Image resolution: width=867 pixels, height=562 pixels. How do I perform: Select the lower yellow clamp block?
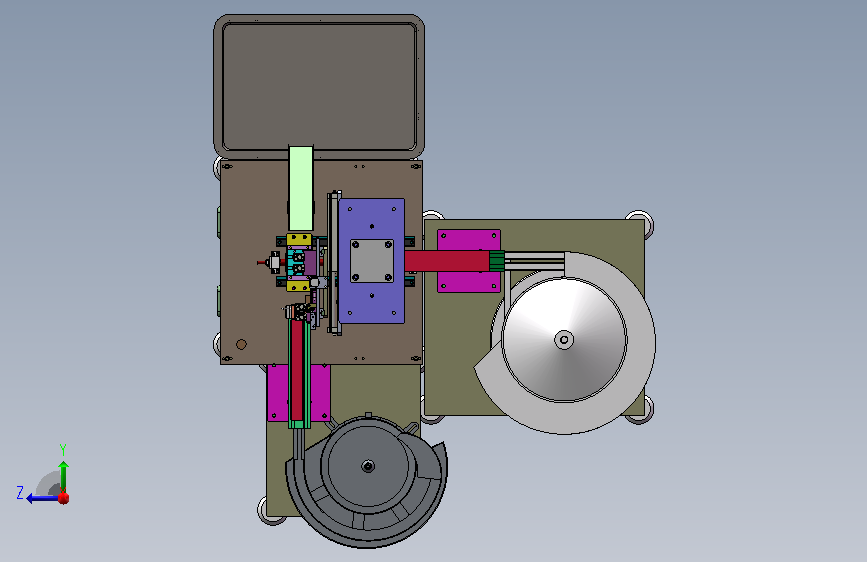coord(298,285)
